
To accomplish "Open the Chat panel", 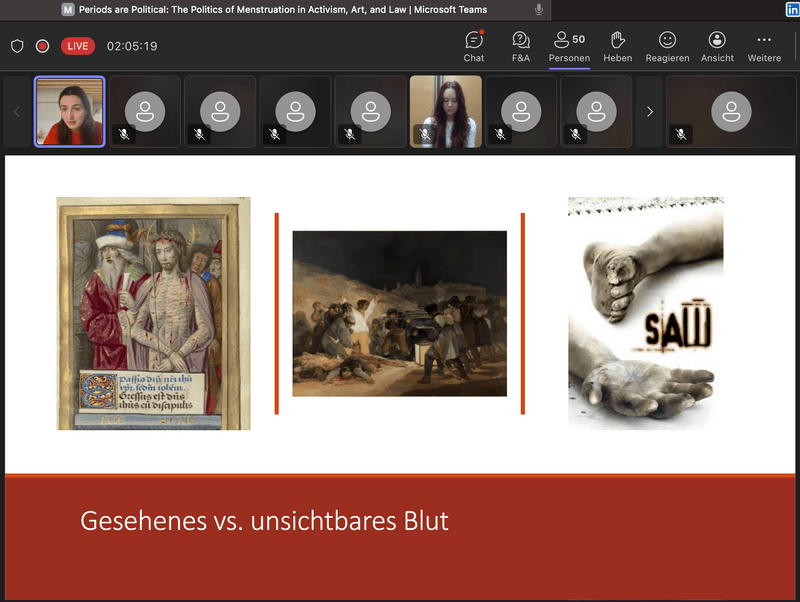I will 474,46.
